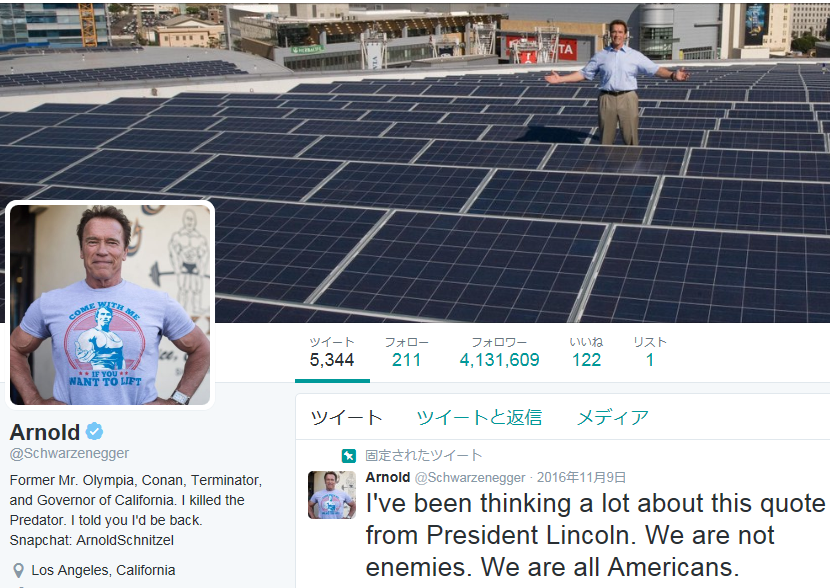Click the Arnold author name in the pinned tweet

(x=388, y=477)
